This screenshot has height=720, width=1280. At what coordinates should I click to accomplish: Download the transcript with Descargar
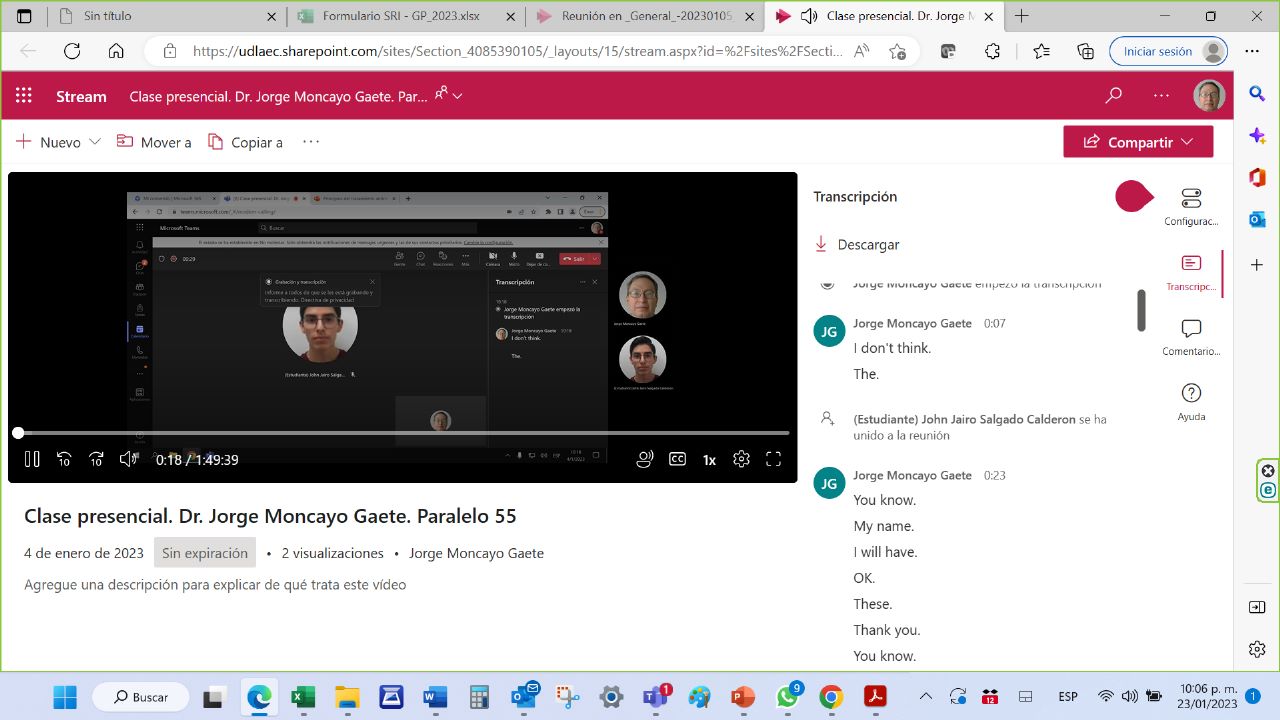(857, 244)
